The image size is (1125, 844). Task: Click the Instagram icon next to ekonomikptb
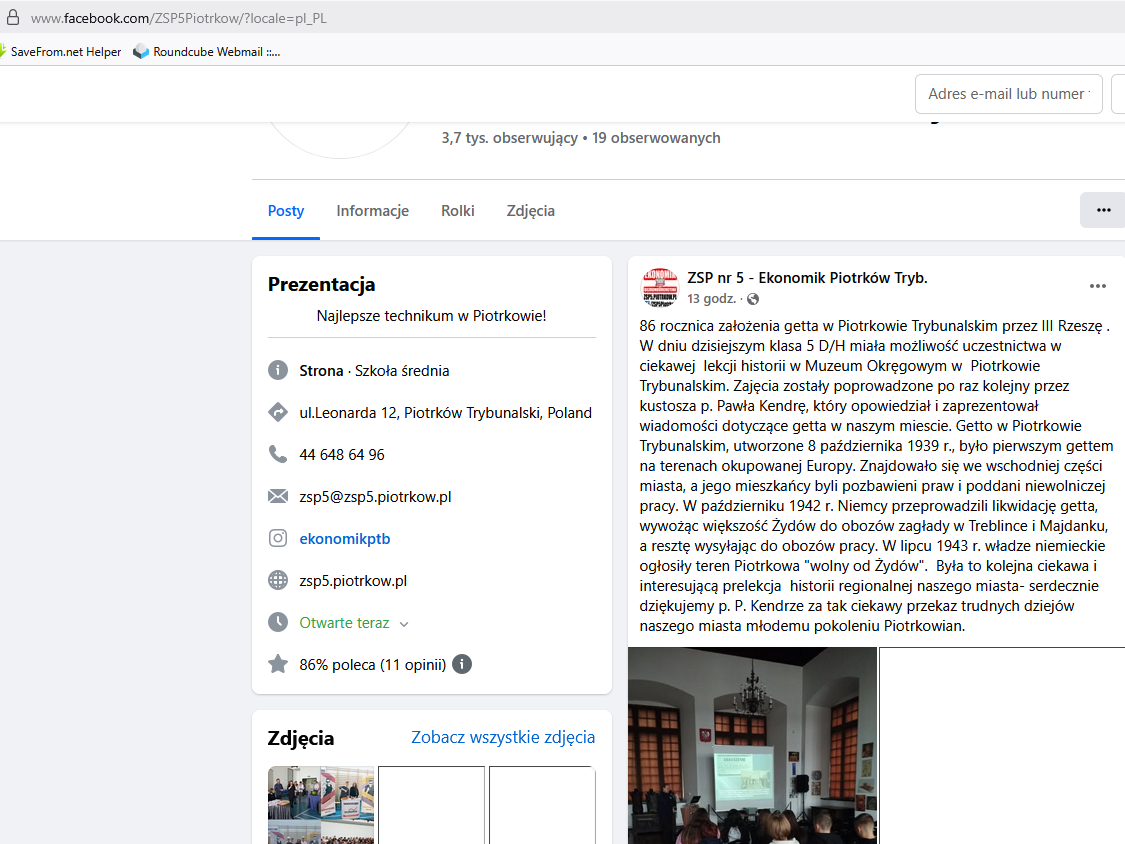[278, 539]
